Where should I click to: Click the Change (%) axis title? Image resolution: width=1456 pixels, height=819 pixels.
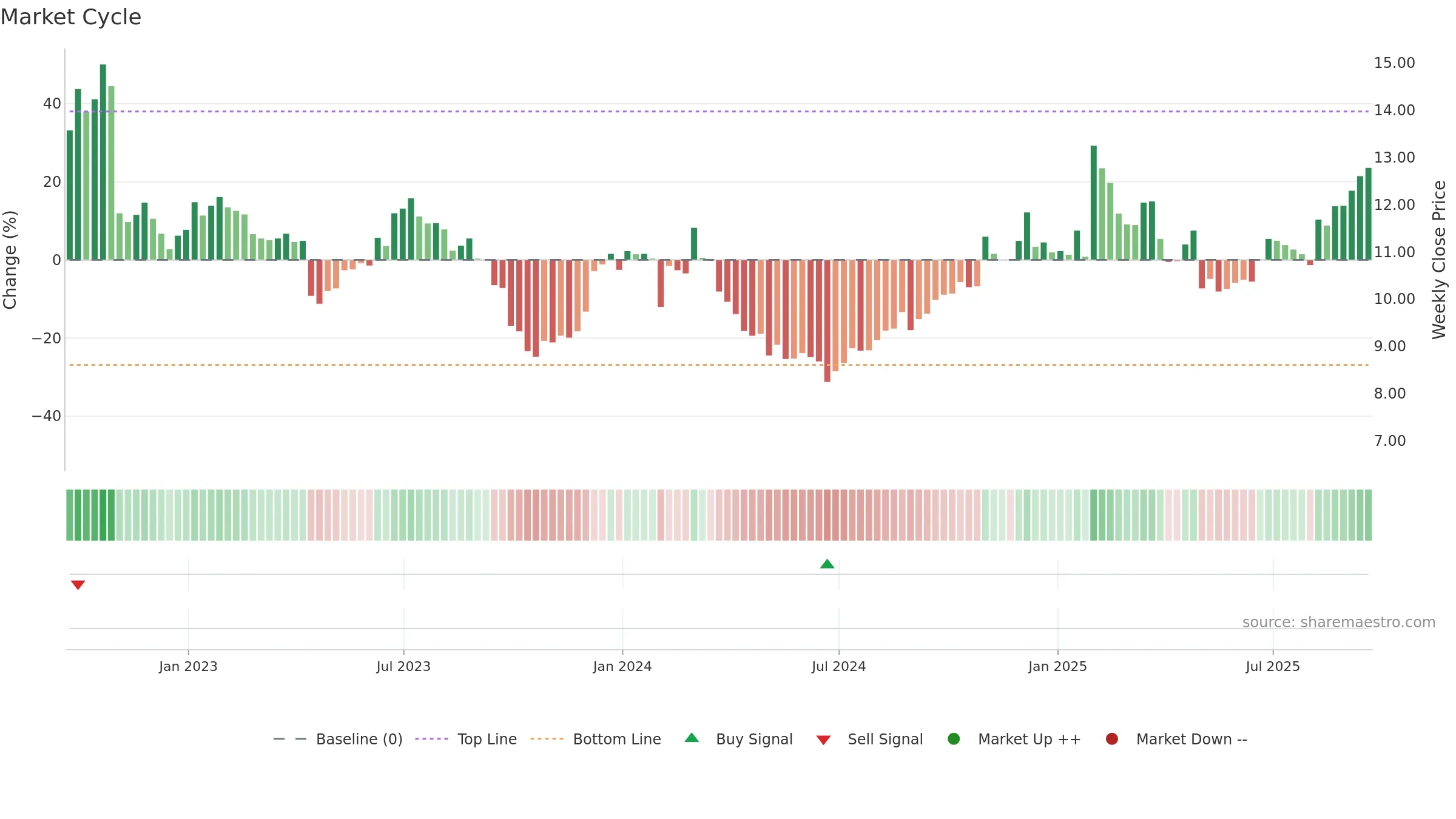pos(10,260)
